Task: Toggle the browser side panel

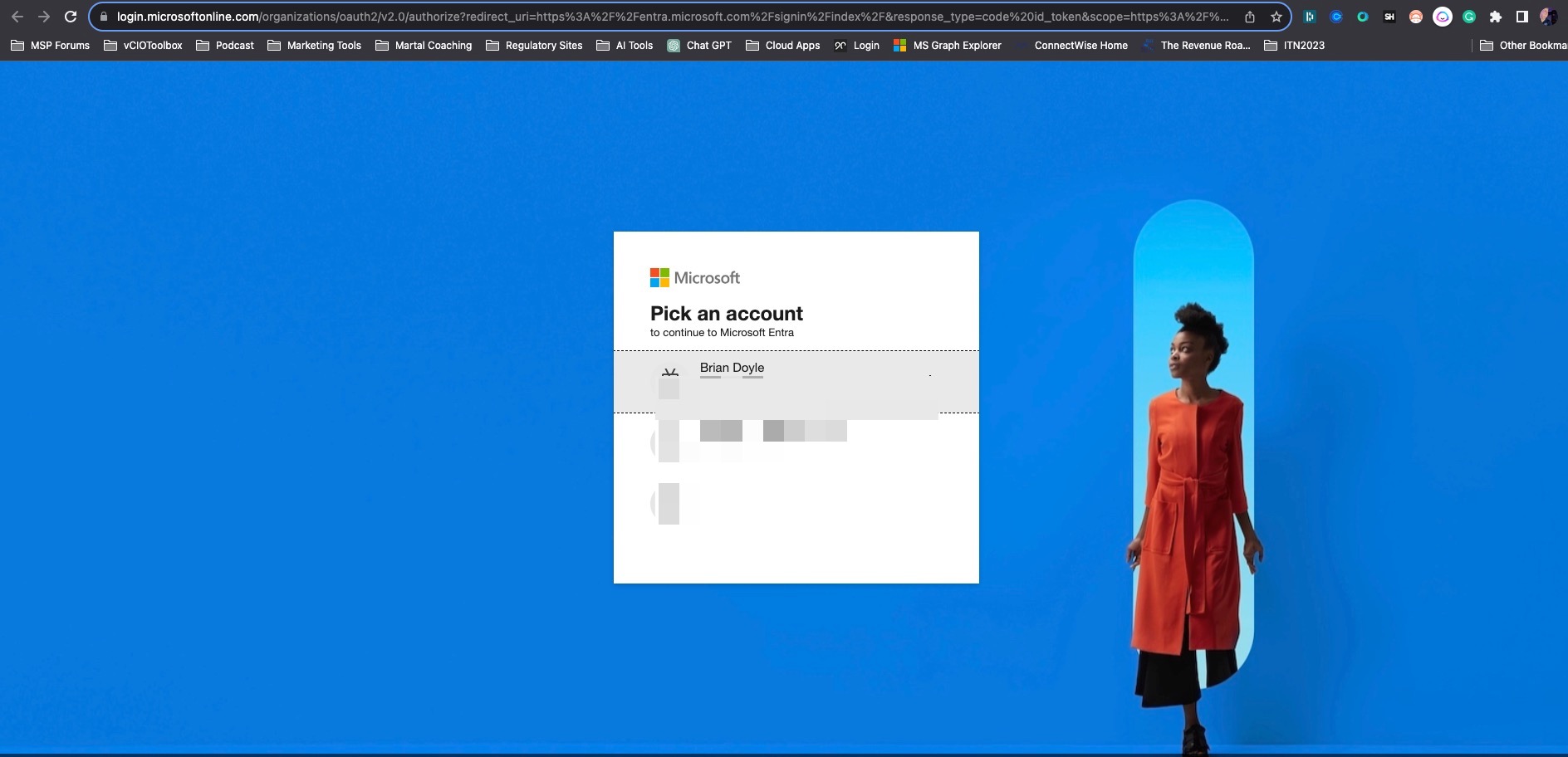Action: [1522, 17]
